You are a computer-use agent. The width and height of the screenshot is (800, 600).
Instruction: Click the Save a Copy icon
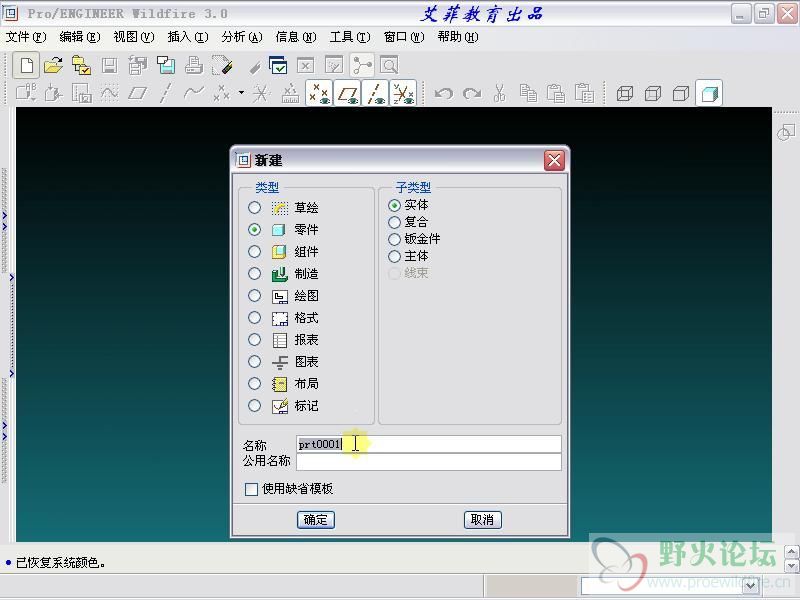[137, 66]
